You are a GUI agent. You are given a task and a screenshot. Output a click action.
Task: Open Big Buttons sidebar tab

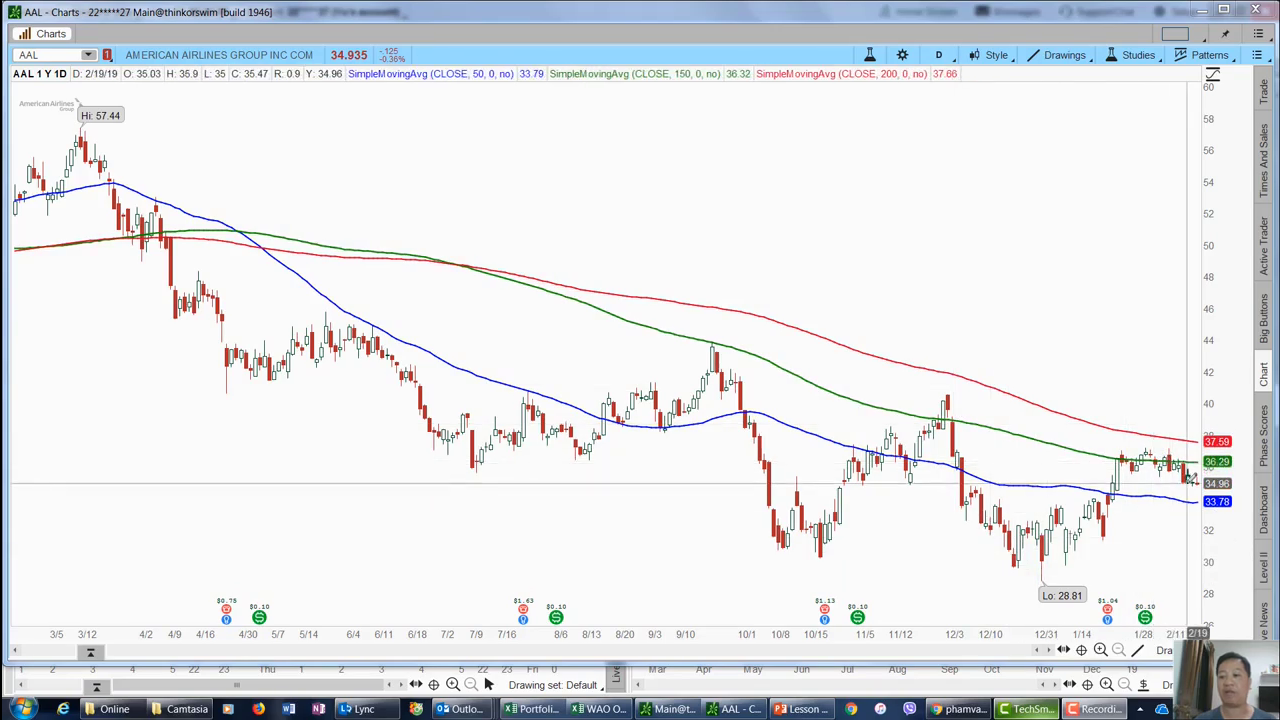click(1263, 319)
